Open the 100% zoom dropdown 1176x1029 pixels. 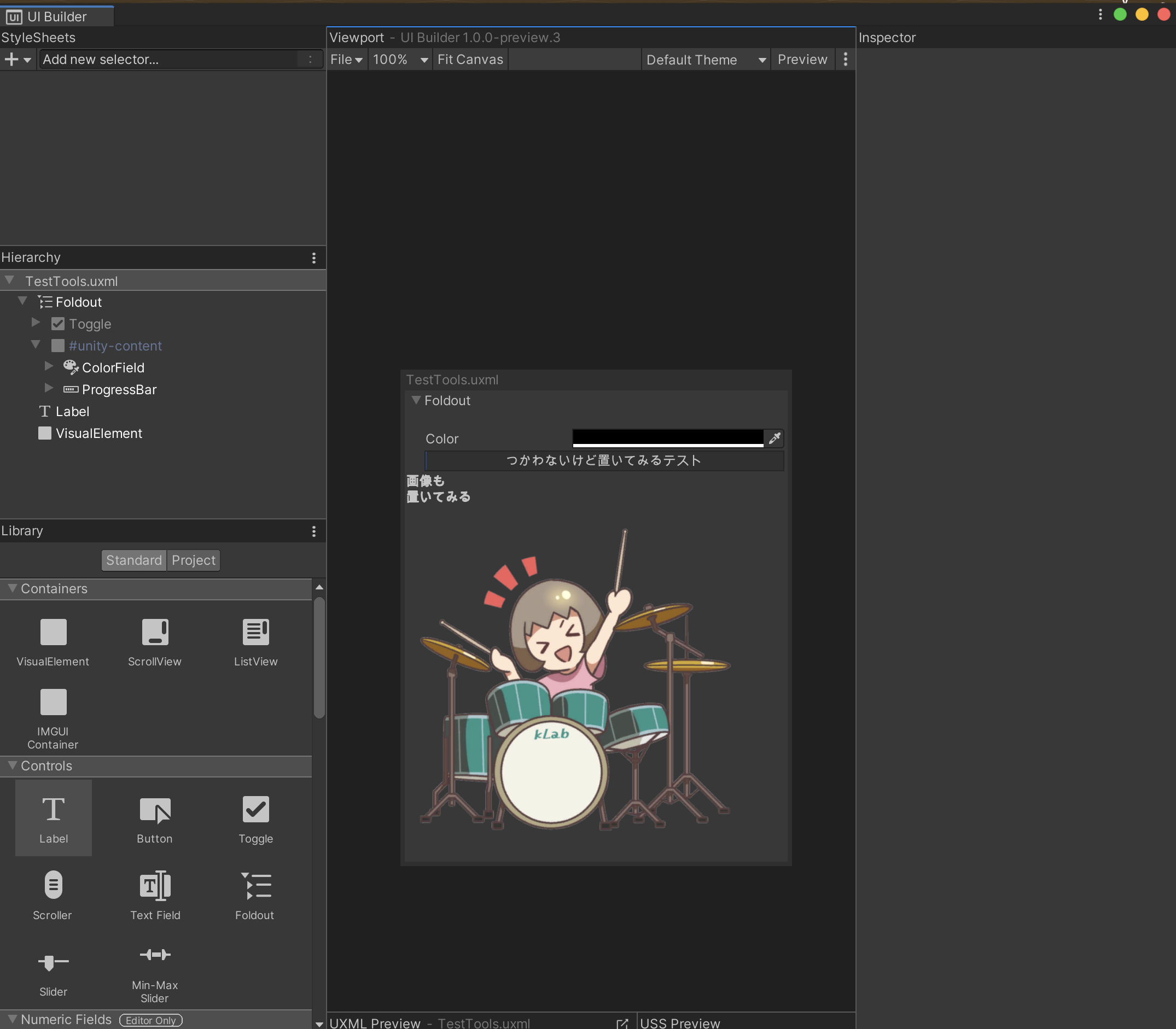pos(400,60)
